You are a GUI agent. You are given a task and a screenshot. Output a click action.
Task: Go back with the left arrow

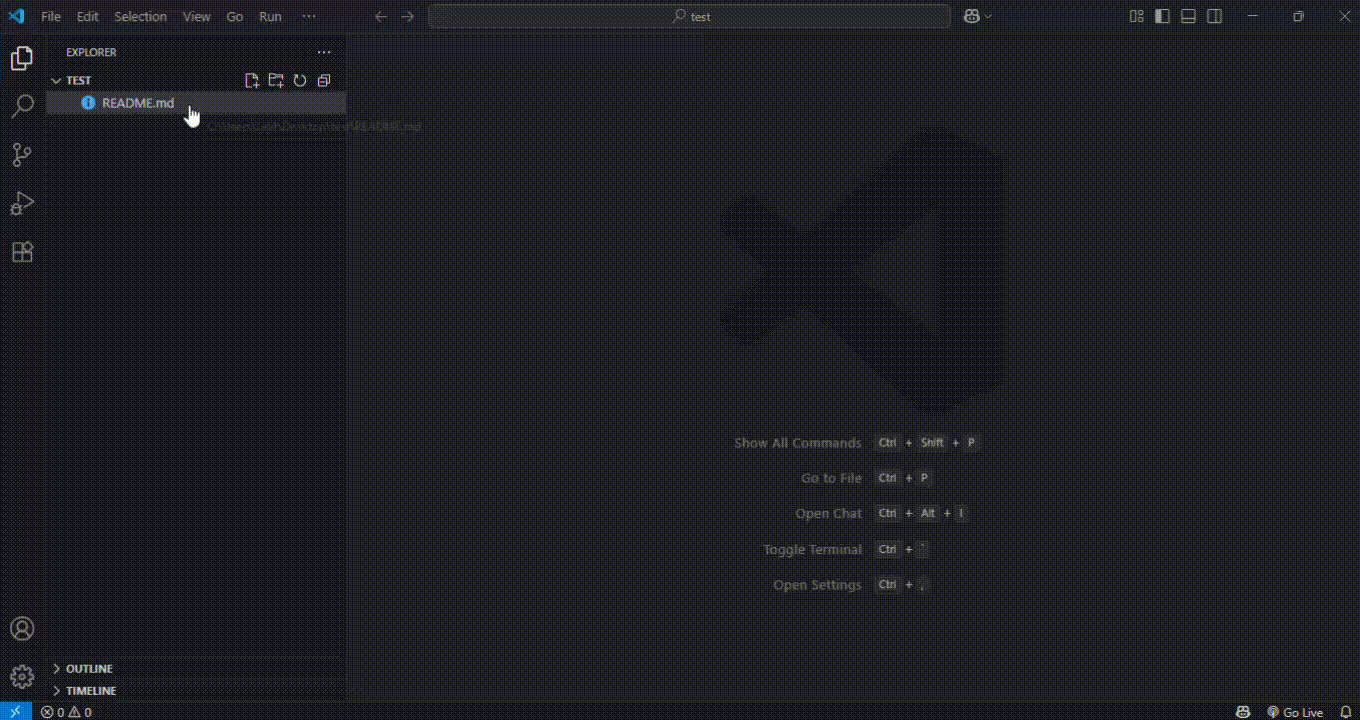pos(380,16)
